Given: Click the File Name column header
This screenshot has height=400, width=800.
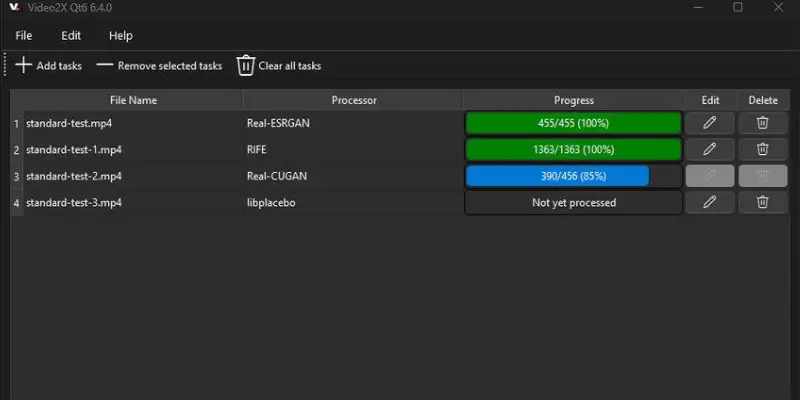Looking at the screenshot, I should coord(133,100).
